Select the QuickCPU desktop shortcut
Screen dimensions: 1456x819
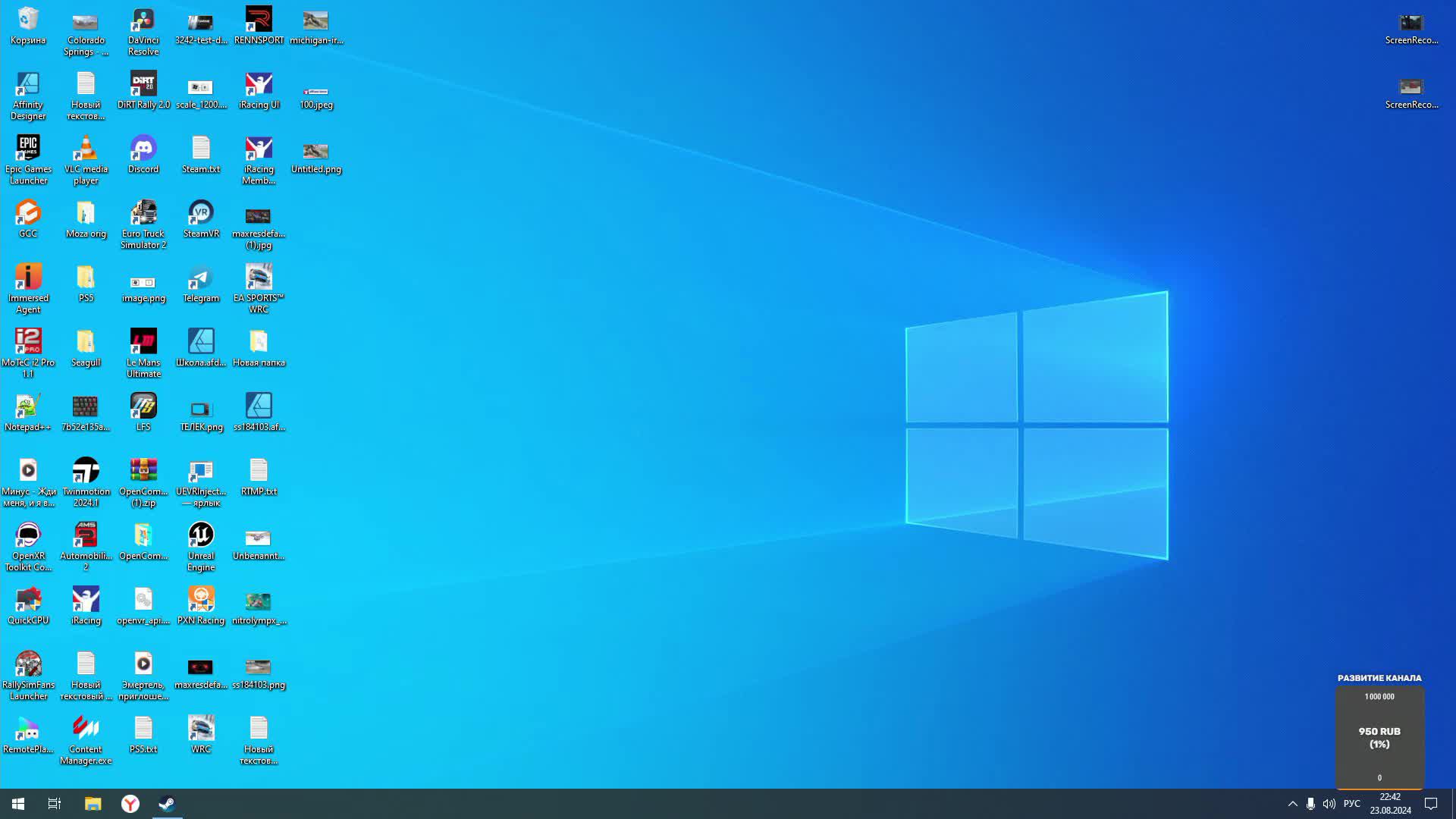28,606
